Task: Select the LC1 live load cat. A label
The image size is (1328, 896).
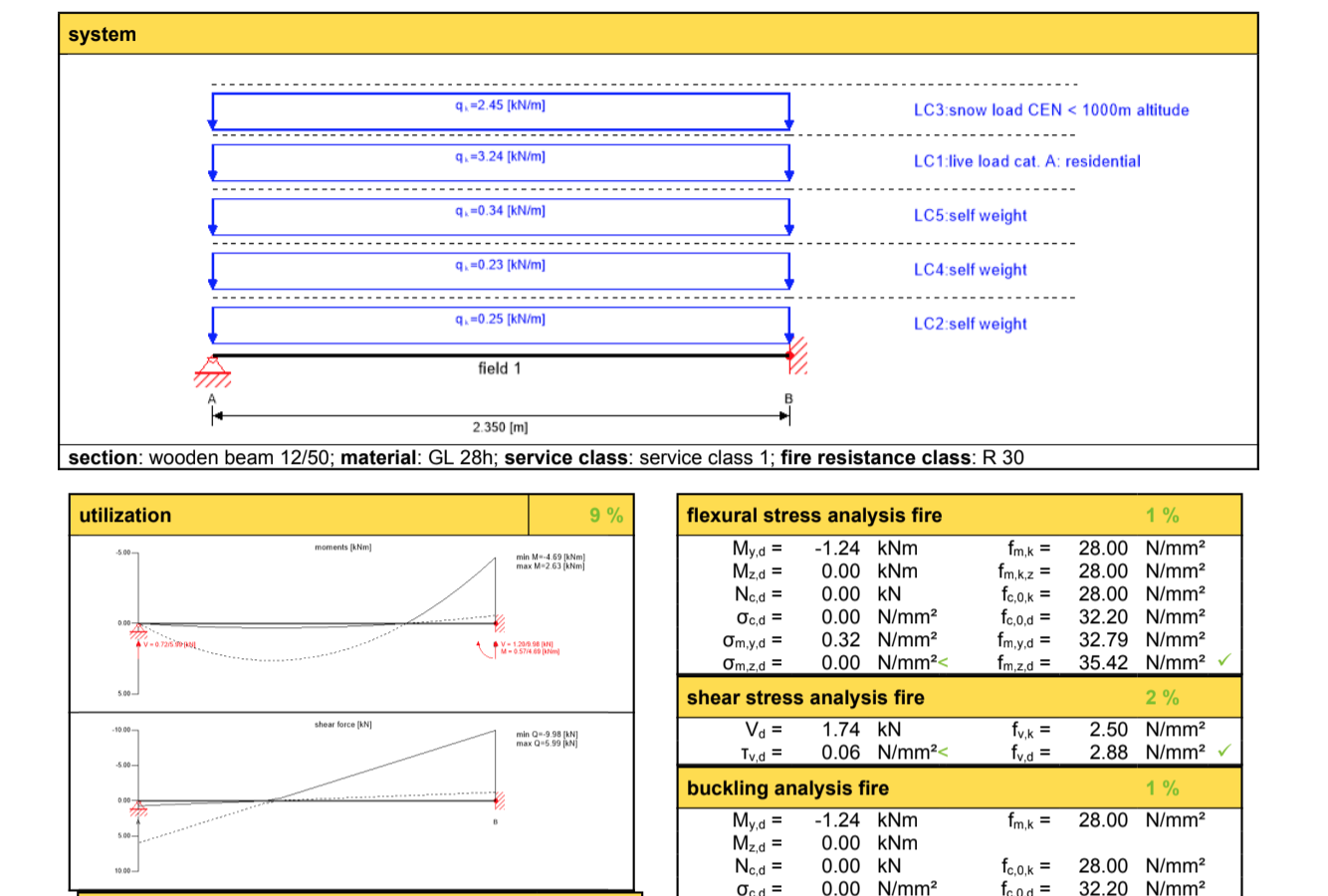Action: [x=1026, y=161]
